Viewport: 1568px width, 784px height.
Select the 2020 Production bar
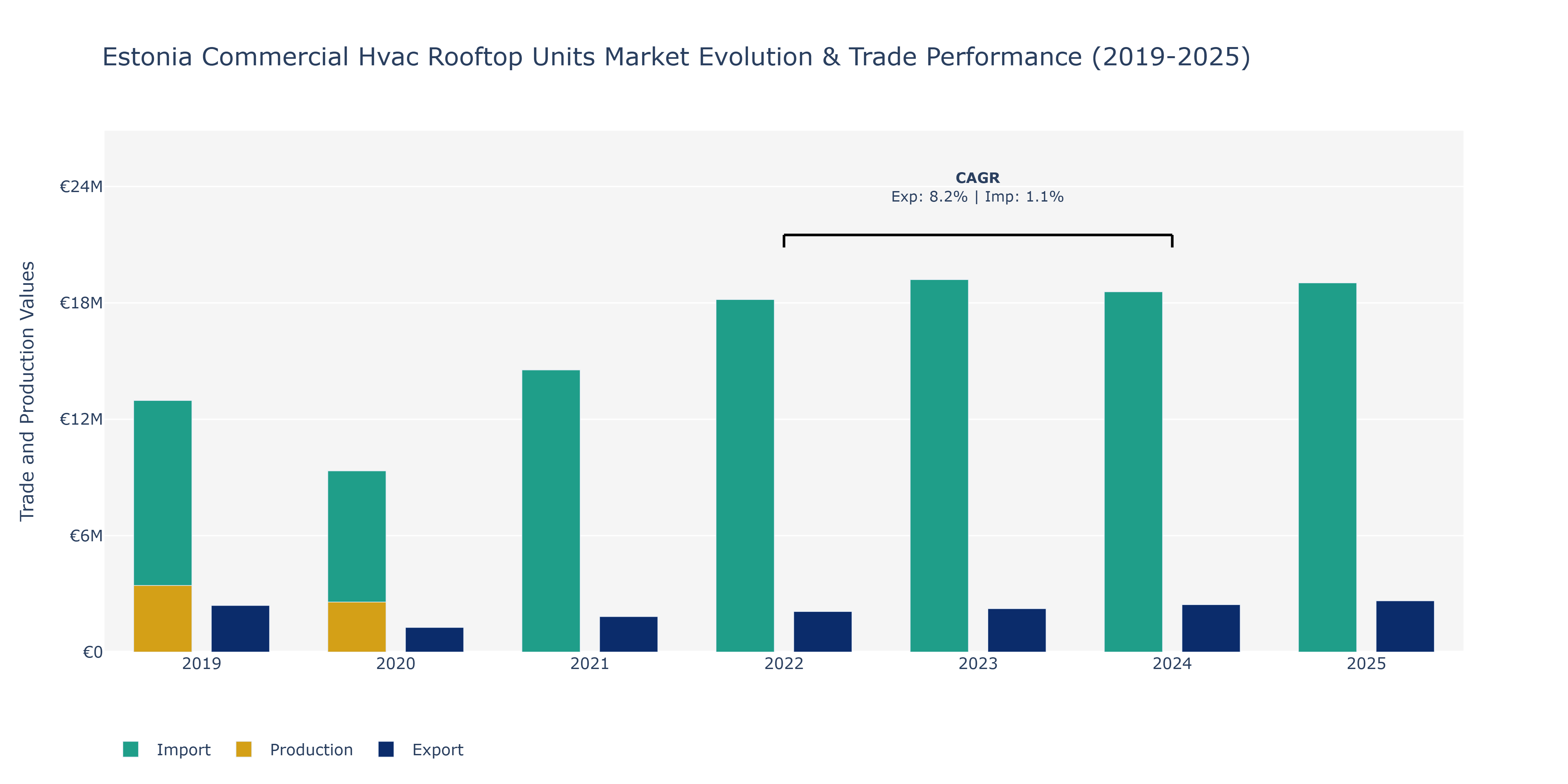[x=357, y=627]
